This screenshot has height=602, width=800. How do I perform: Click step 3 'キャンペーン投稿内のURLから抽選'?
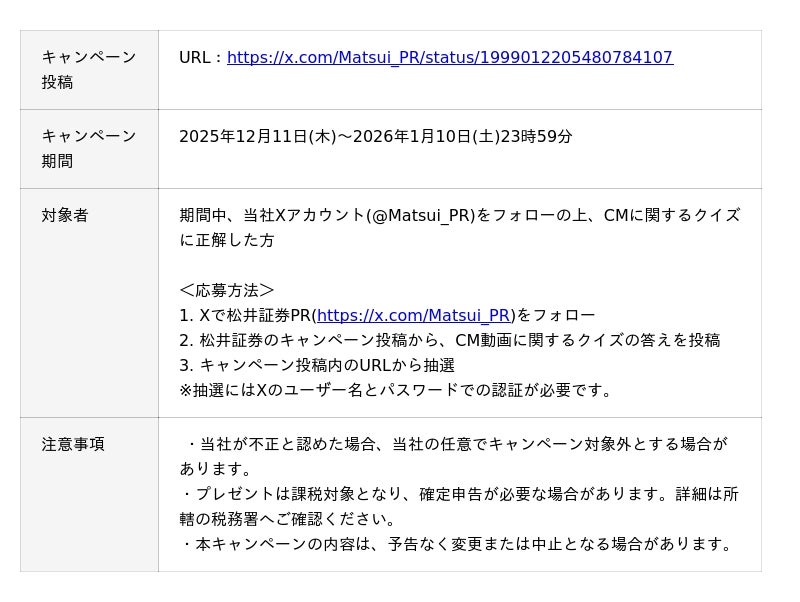tap(317, 365)
